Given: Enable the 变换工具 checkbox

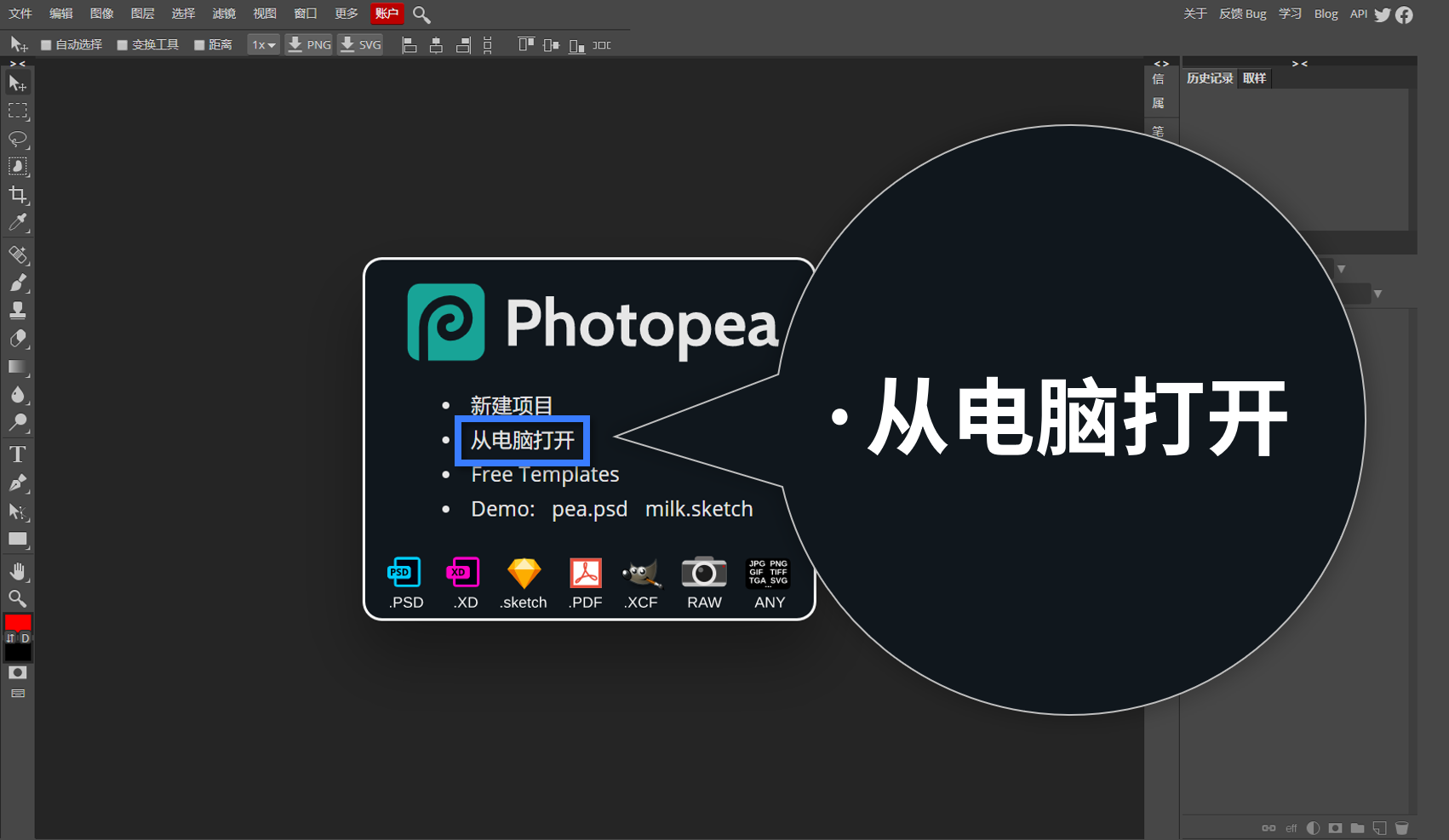Looking at the screenshot, I should [x=123, y=45].
